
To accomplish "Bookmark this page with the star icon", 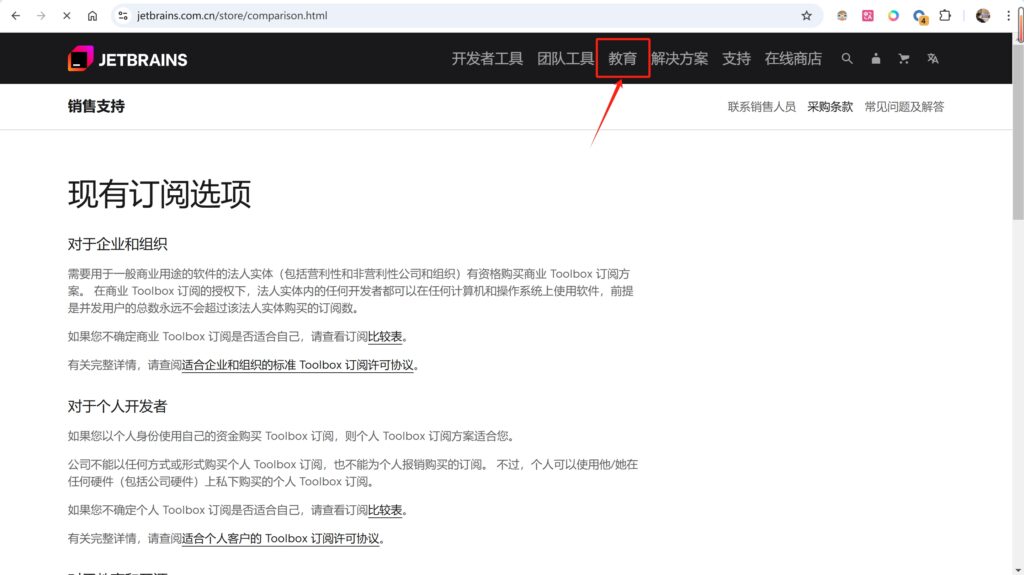I will tap(807, 16).
